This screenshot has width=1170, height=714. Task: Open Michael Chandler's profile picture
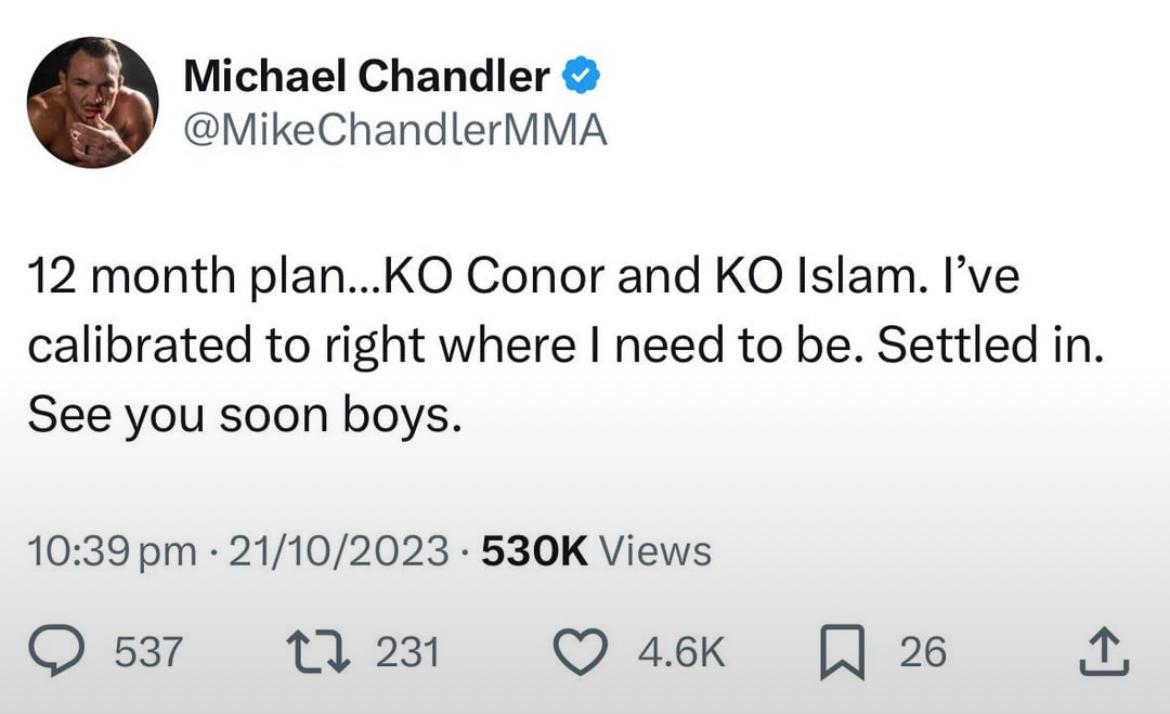point(92,103)
